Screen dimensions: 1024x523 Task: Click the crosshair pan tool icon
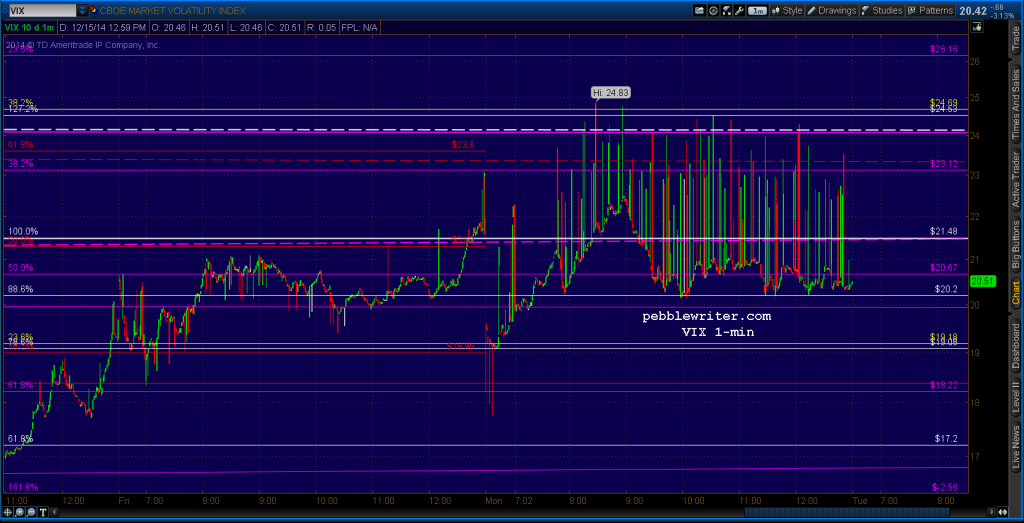10,512
